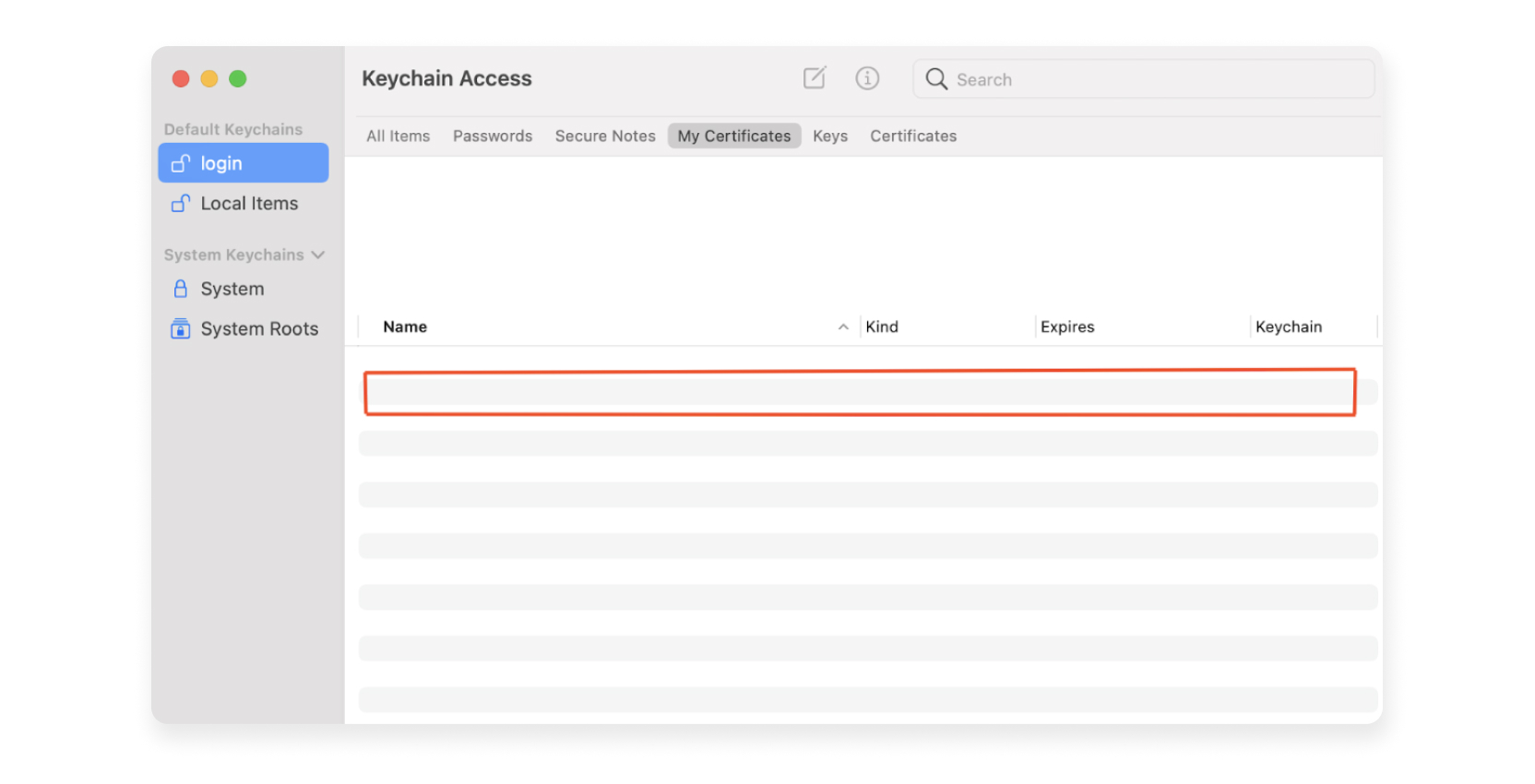This screenshot has width=1535, height=784.
Task: Select the My Certificates tab
Action: tap(734, 137)
